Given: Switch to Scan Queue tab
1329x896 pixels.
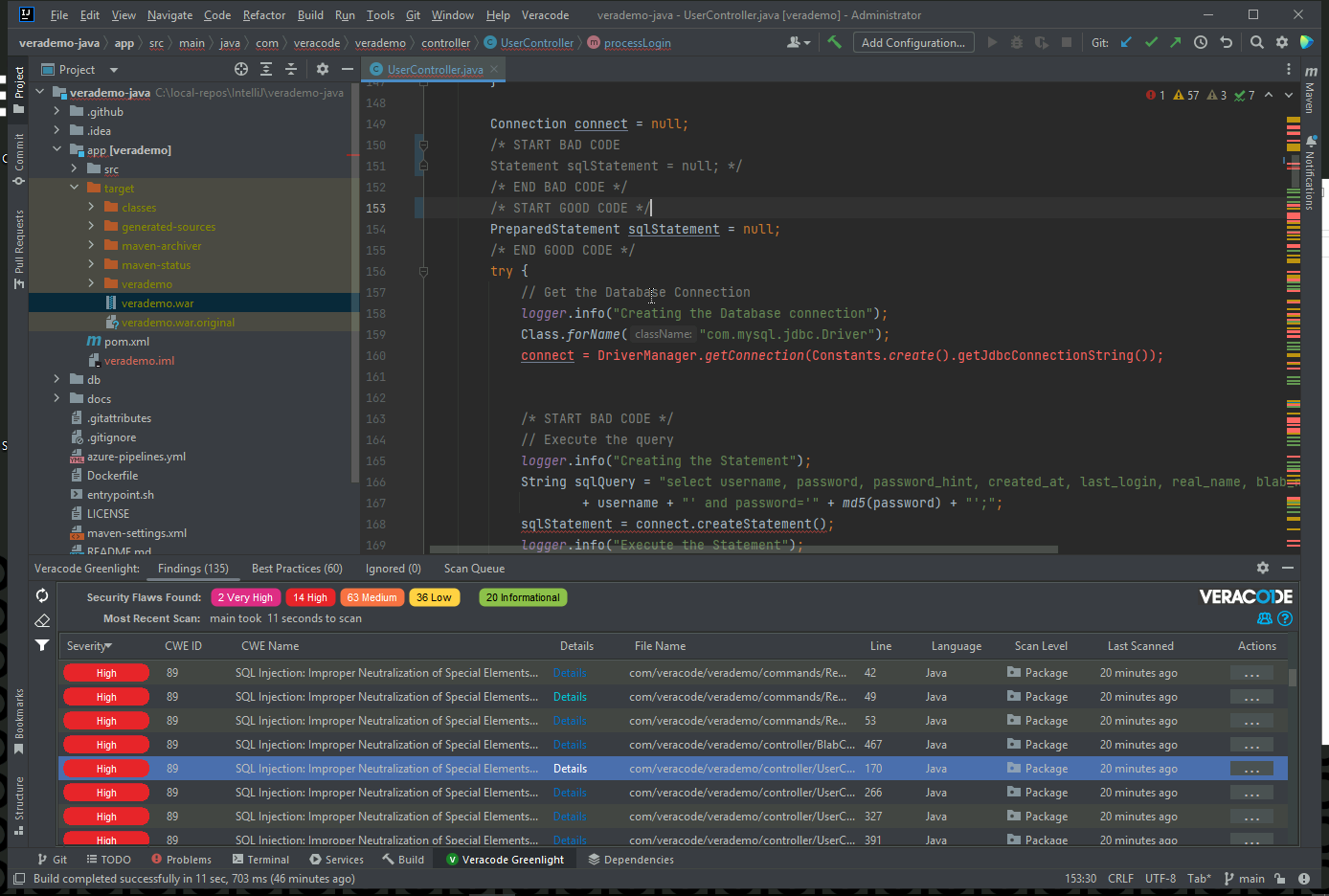Looking at the screenshot, I should 474,569.
